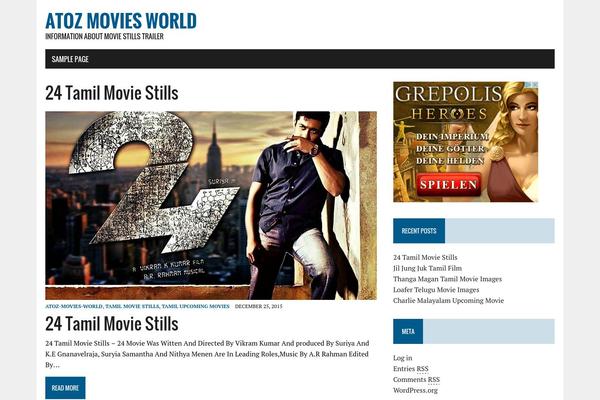The width and height of the screenshot is (600, 400).
Task: Open the SAMPLE PAGE menu item
Action: click(70, 59)
